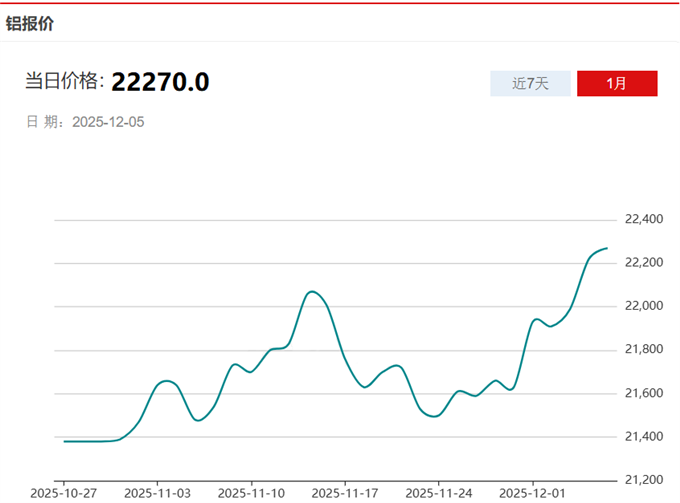Click the 22,000 y-axis label
Viewport: 680px width, 503px height.
point(644,306)
